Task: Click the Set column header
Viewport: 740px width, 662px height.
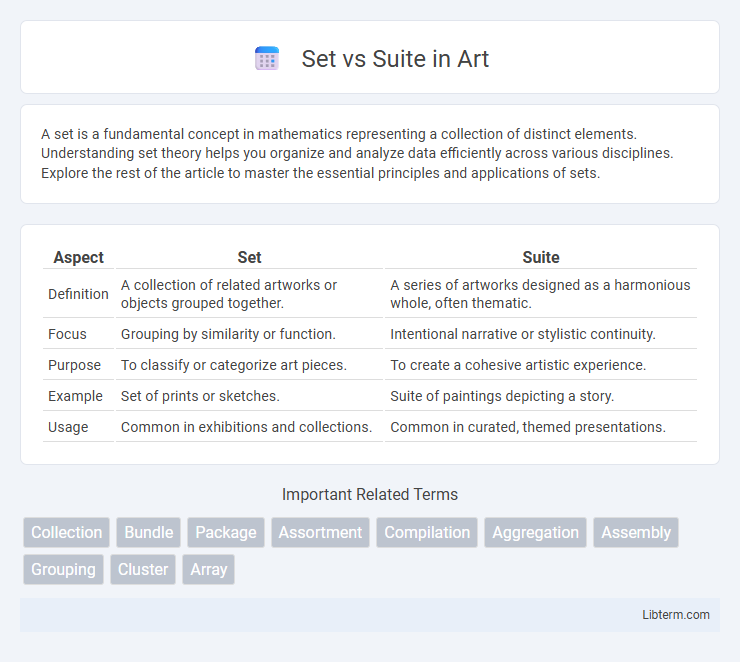Action: (x=249, y=257)
